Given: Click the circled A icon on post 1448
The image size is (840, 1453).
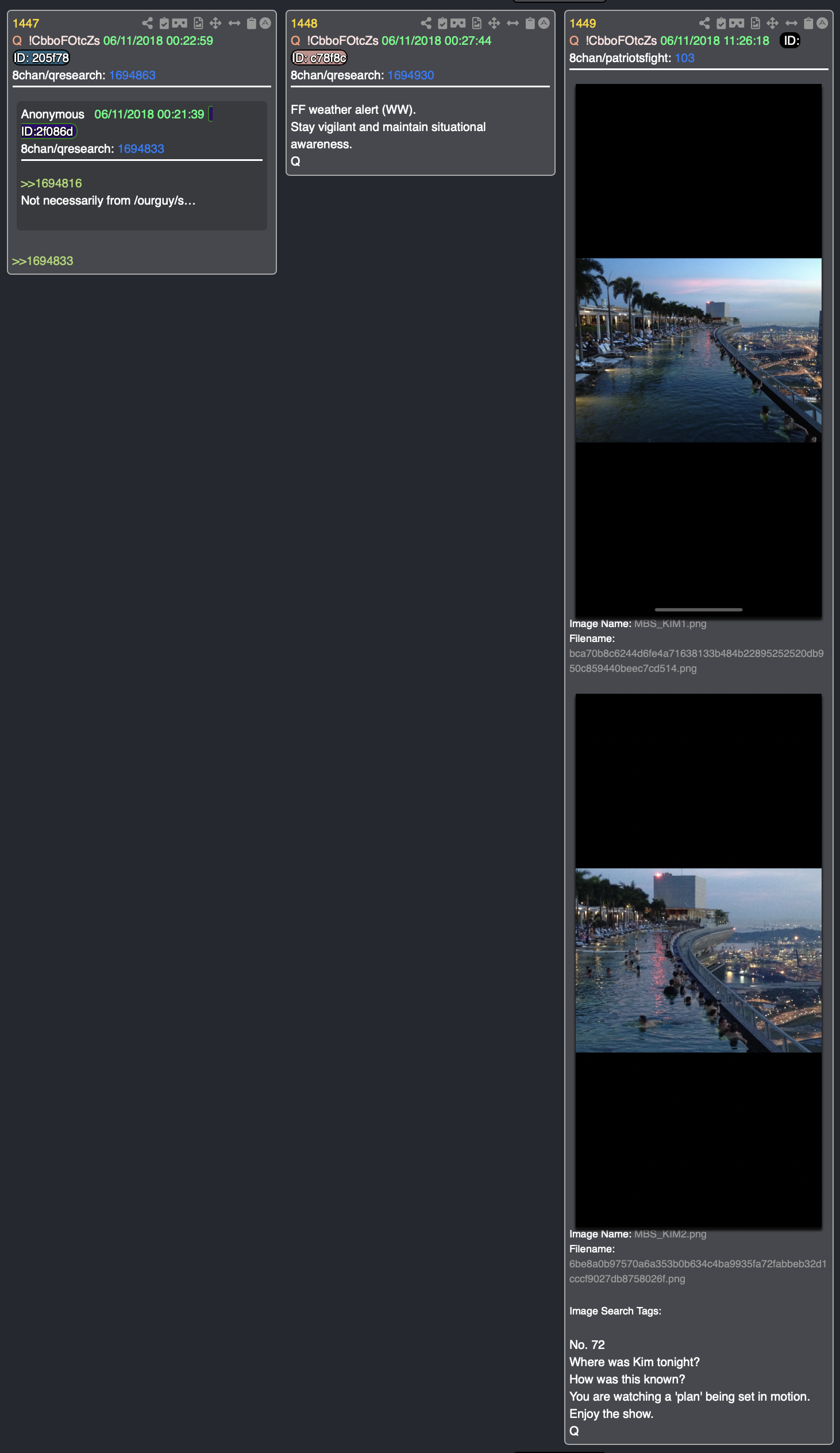Looking at the screenshot, I should tap(544, 23).
